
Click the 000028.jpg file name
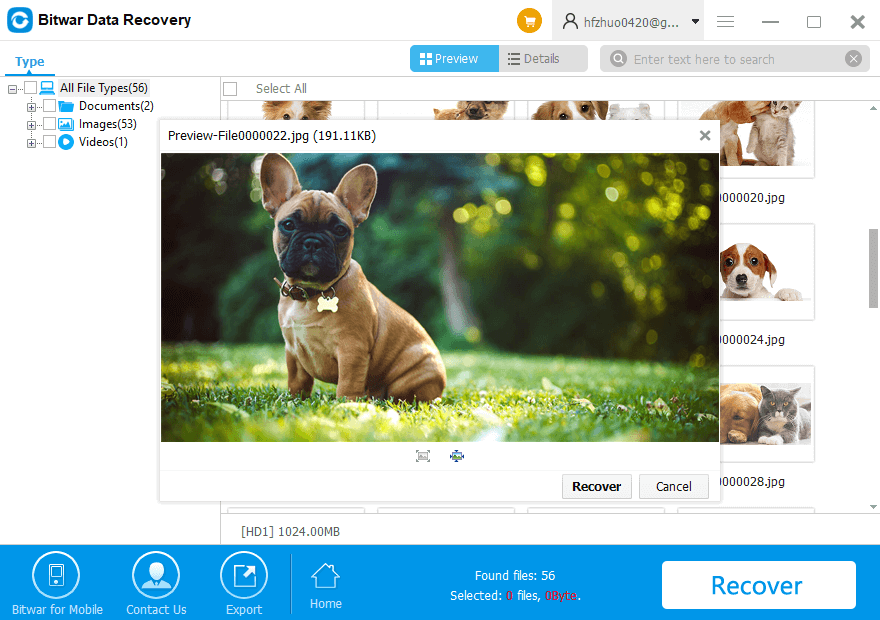click(752, 481)
